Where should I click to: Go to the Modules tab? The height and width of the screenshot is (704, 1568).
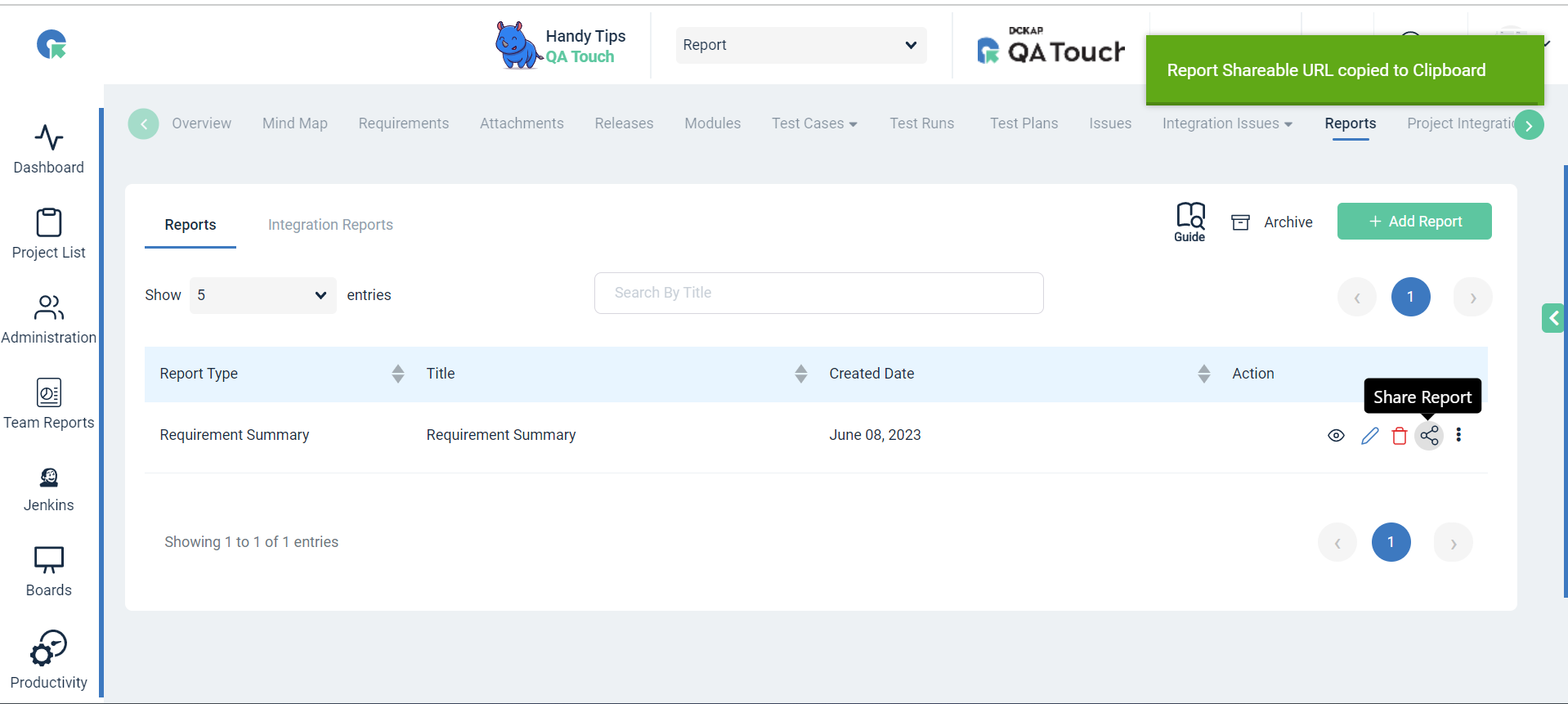713,123
